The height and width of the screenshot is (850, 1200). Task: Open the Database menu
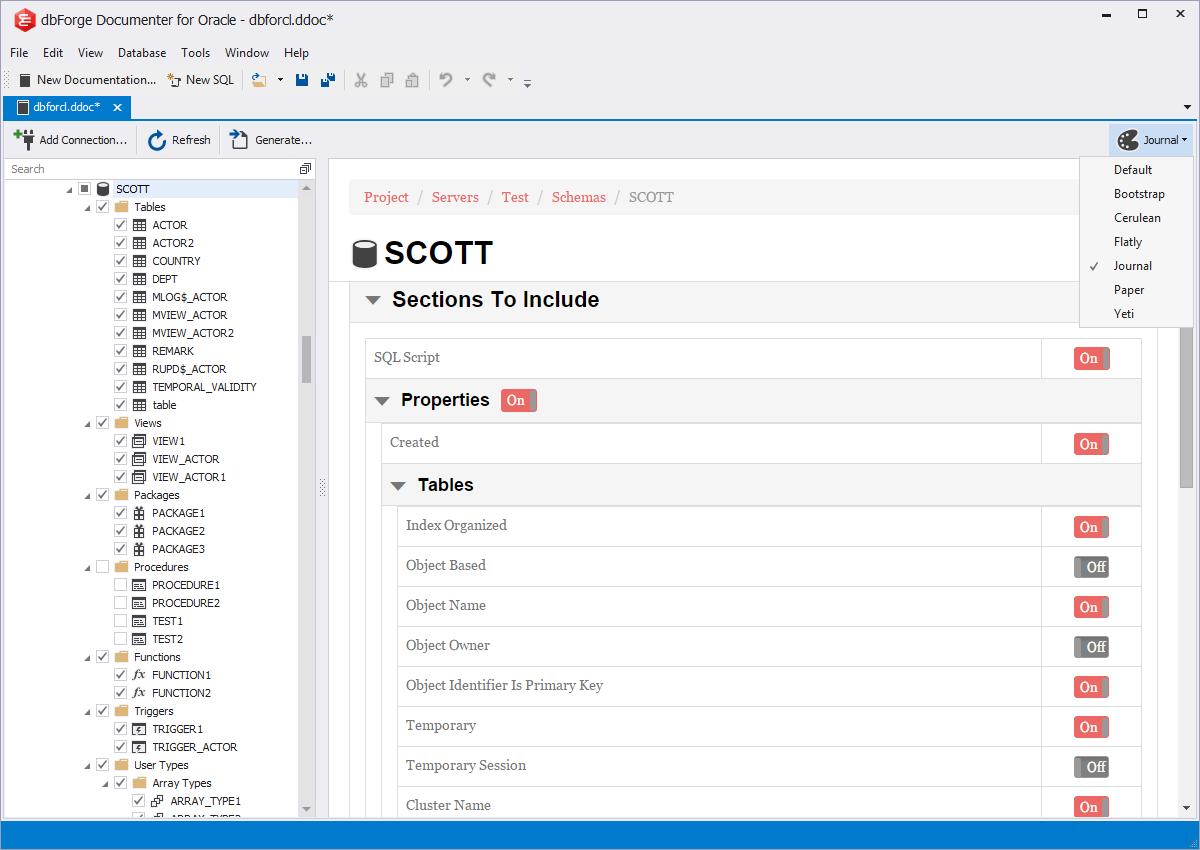click(142, 53)
